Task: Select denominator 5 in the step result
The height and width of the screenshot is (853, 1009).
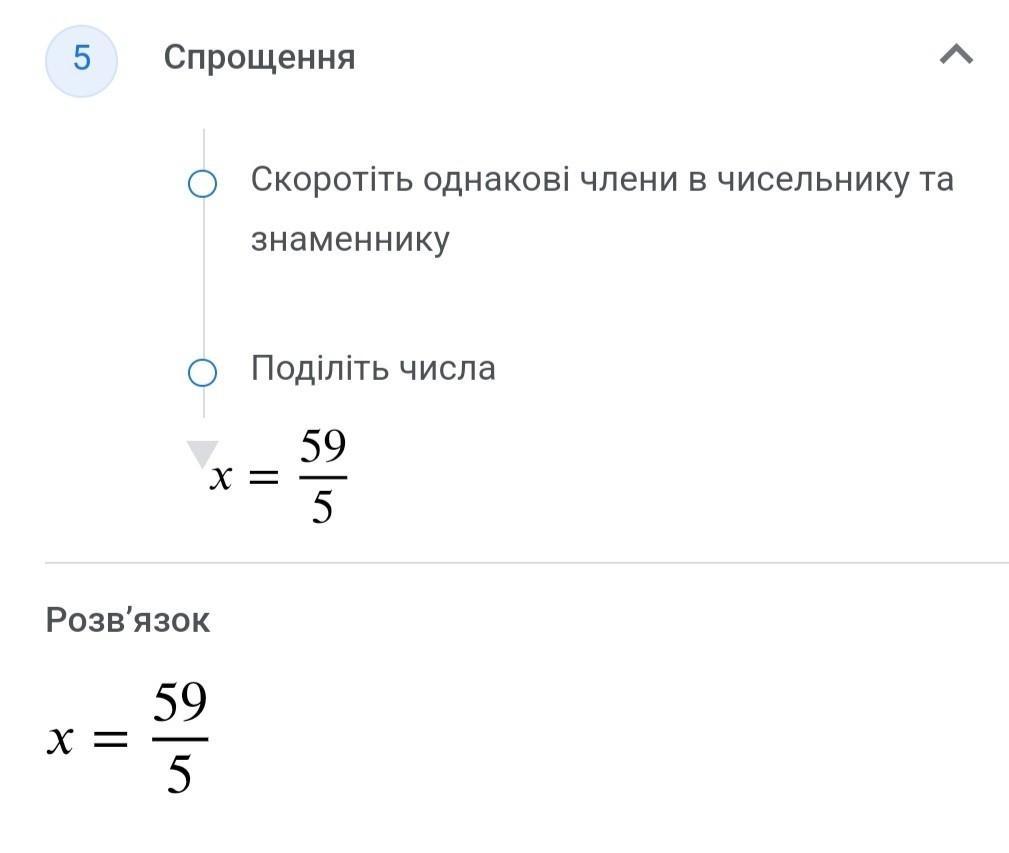Action: 322,508
